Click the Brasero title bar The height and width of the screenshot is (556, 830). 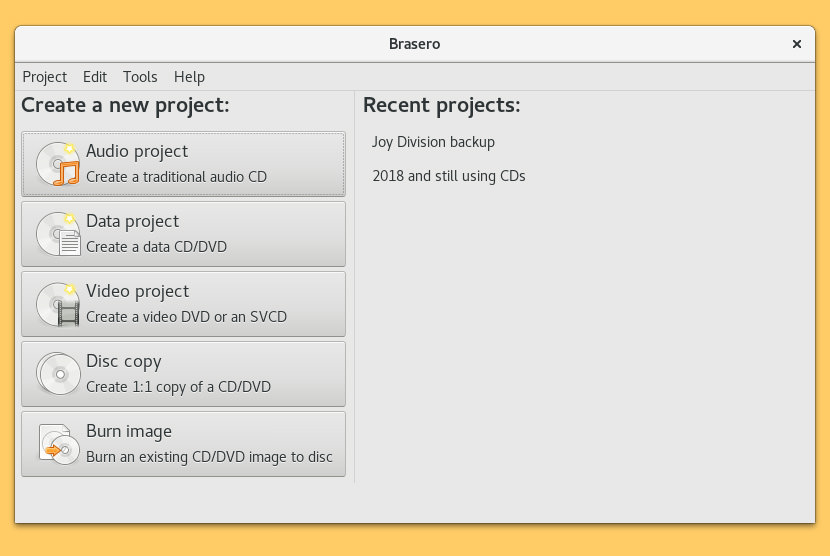414,44
